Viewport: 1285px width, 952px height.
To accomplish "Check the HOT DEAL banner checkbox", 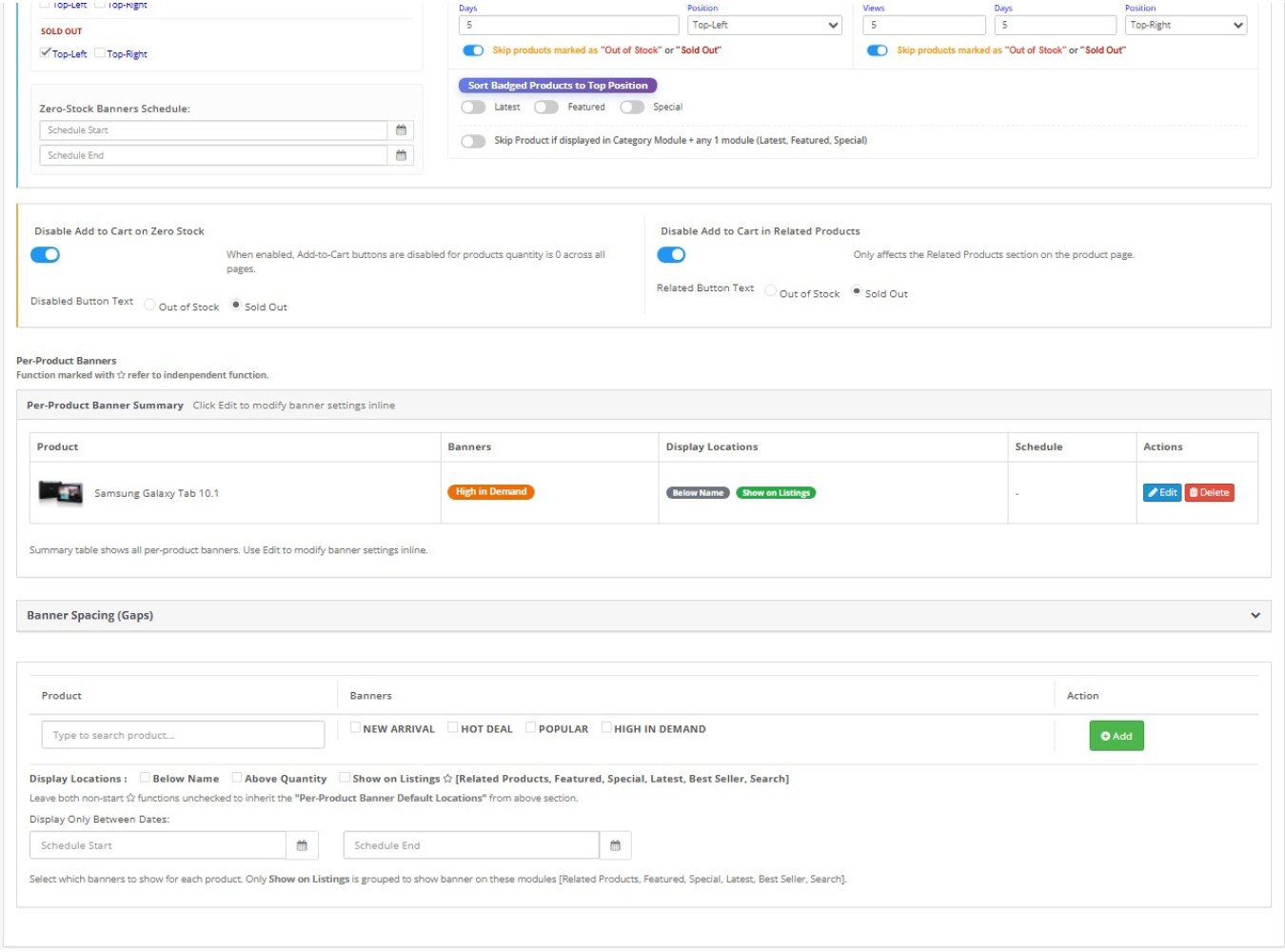I will point(453,728).
